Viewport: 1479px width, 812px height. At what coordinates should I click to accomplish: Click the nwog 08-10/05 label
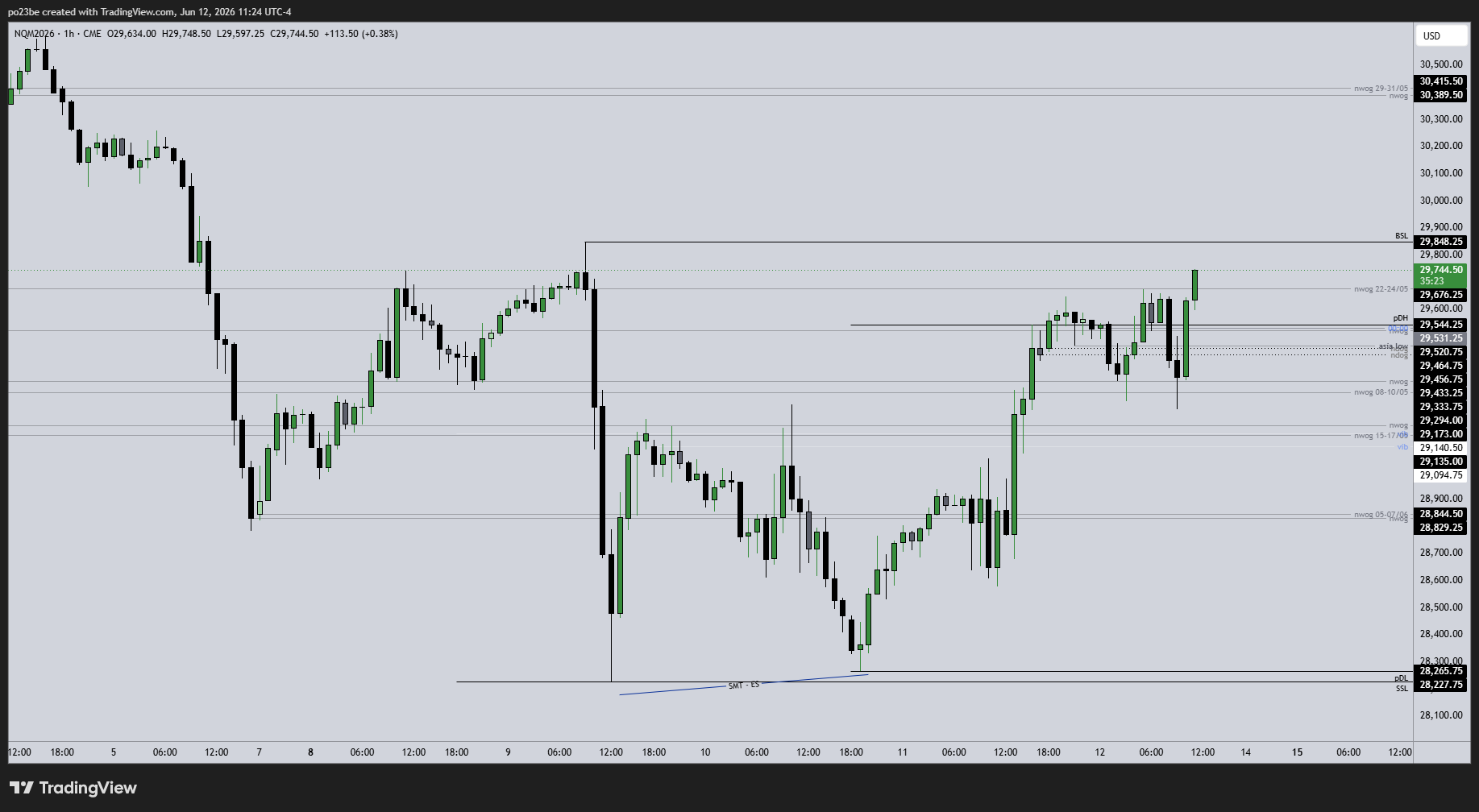(x=1381, y=392)
